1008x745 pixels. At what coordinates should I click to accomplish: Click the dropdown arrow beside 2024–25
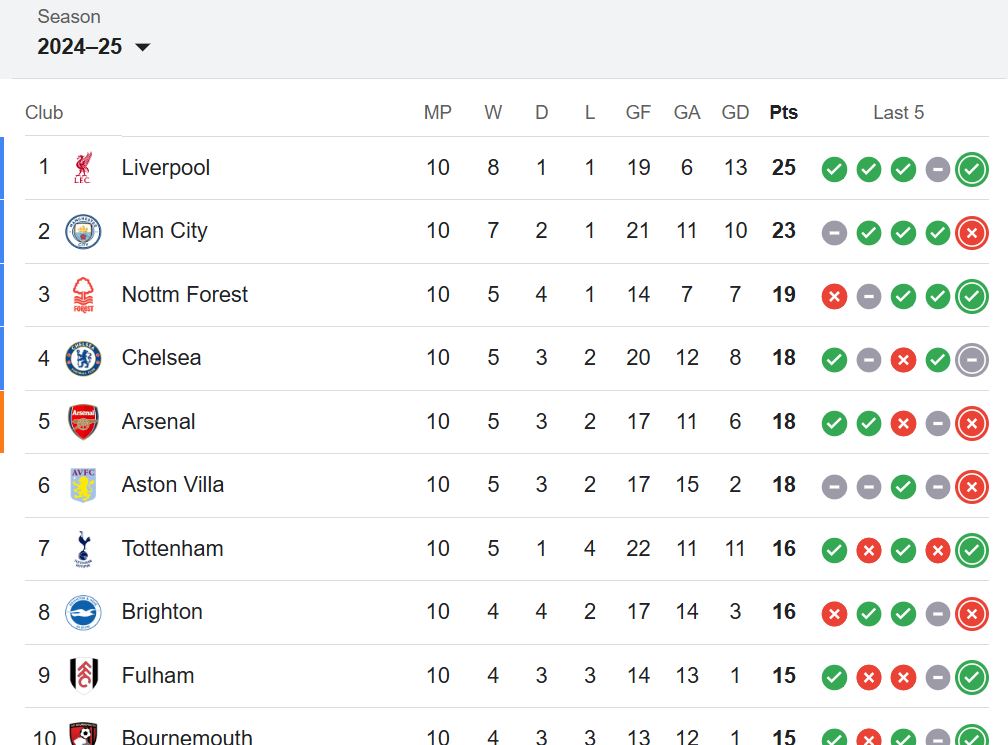click(x=143, y=47)
